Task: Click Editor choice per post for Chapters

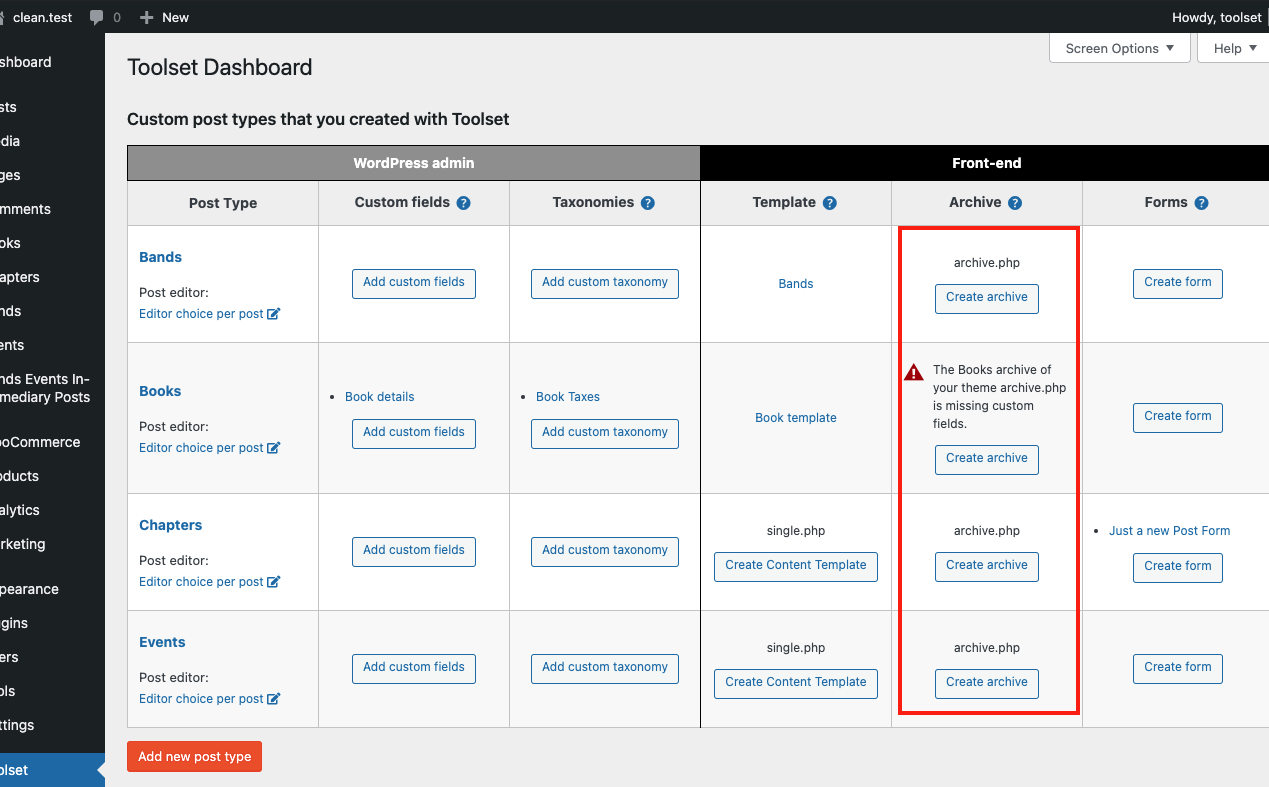Action: (x=201, y=582)
